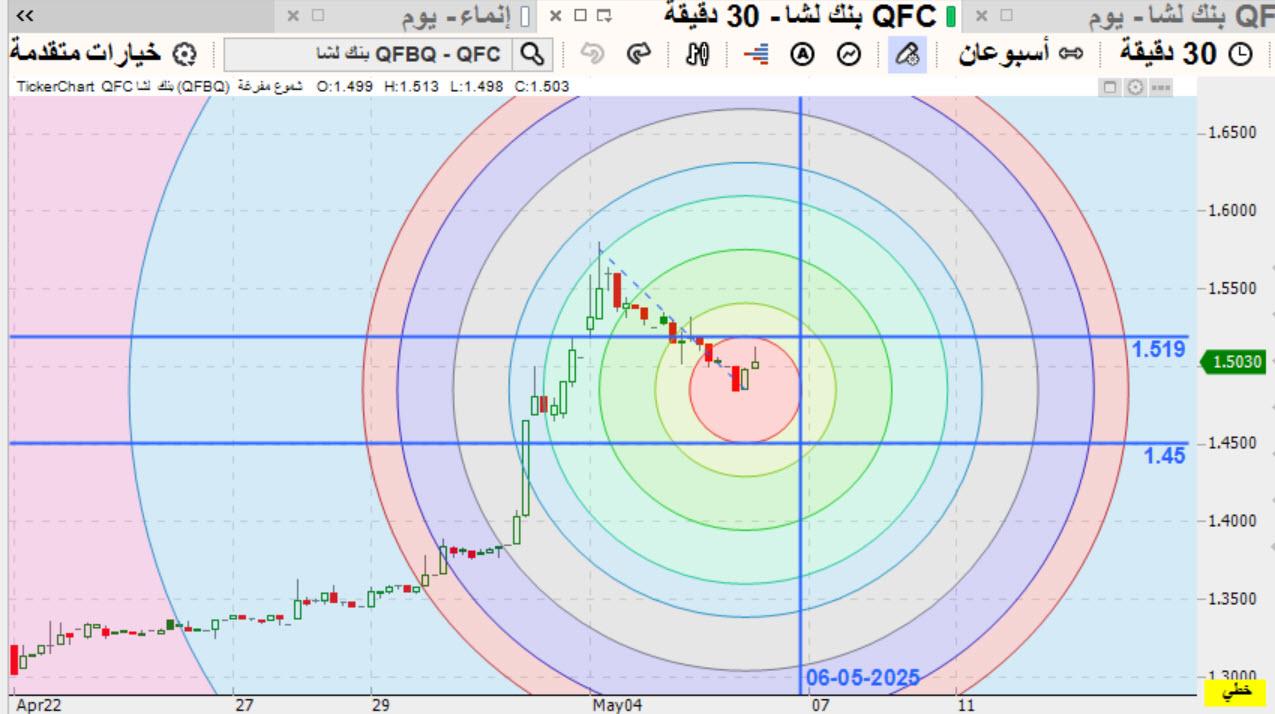Click the 1.4500 price axis label

point(1232,443)
